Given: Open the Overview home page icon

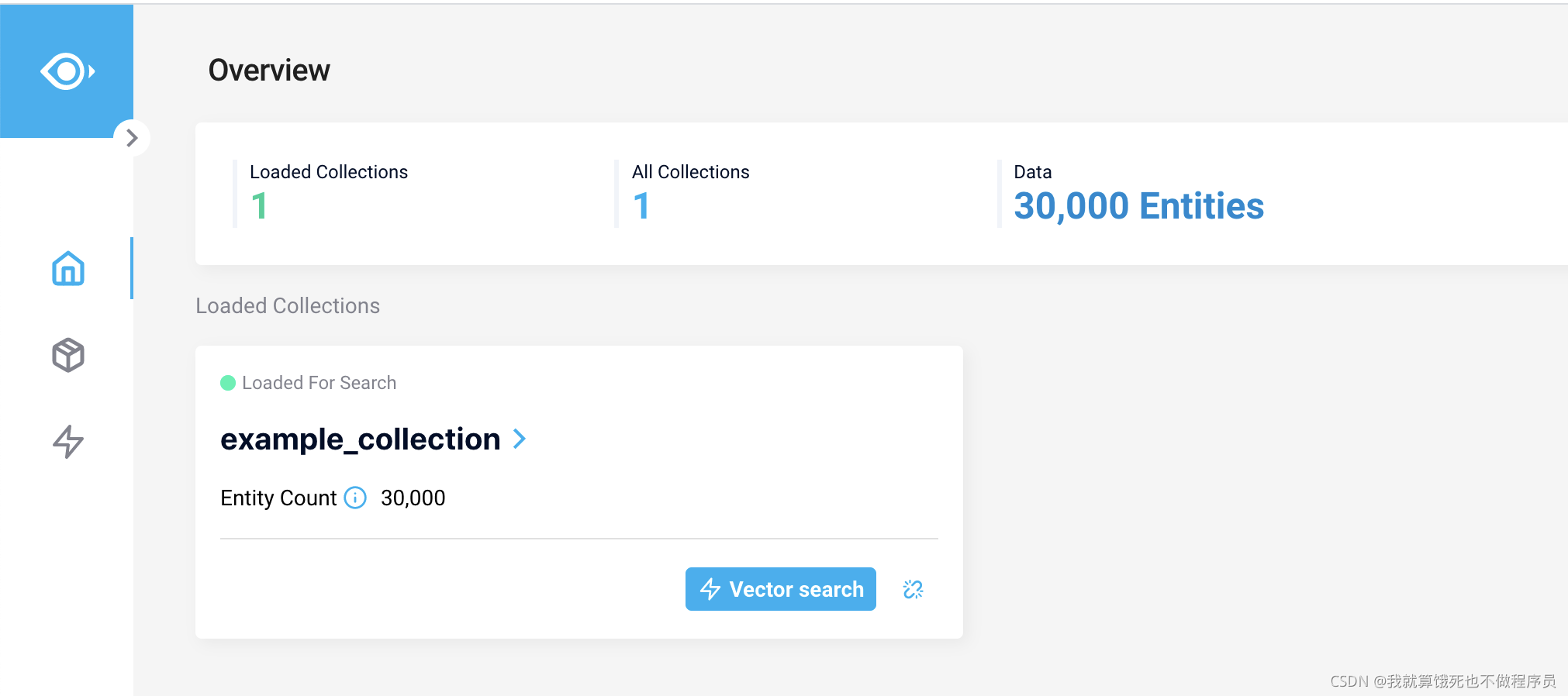Looking at the screenshot, I should coord(68,269).
